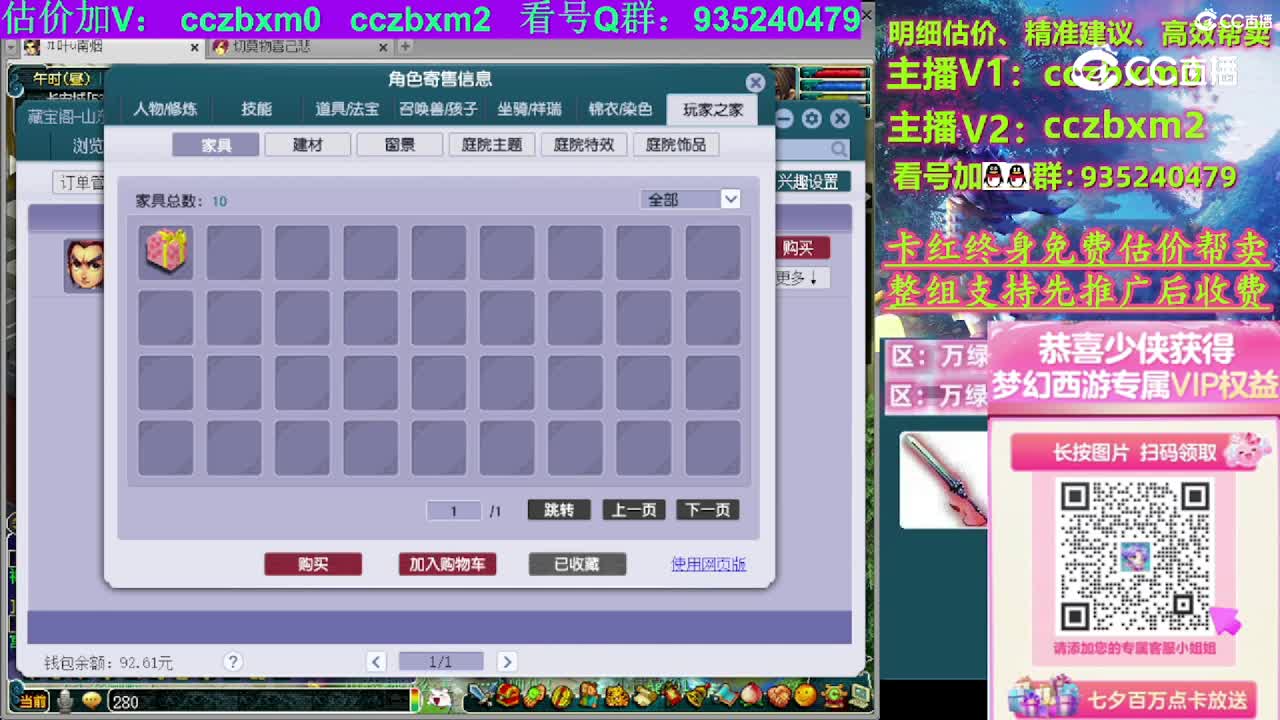Open the 使用网页版 link
This screenshot has width=1280, height=720.
[x=708, y=564]
